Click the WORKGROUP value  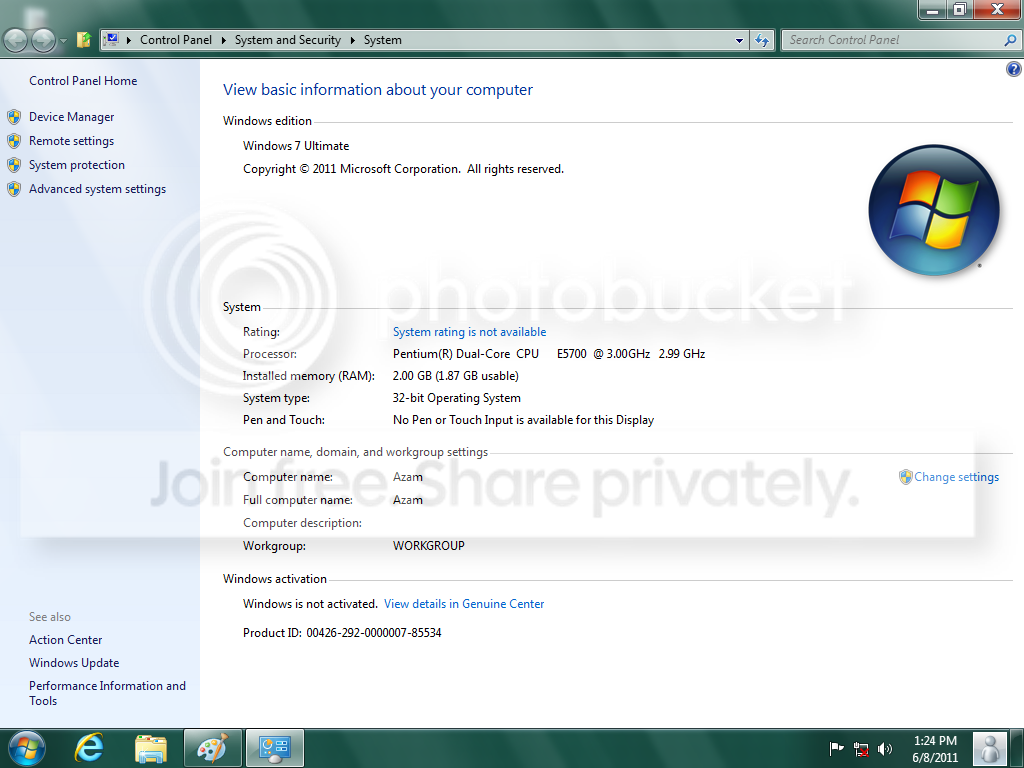pyautogui.click(x=428, y=546)
